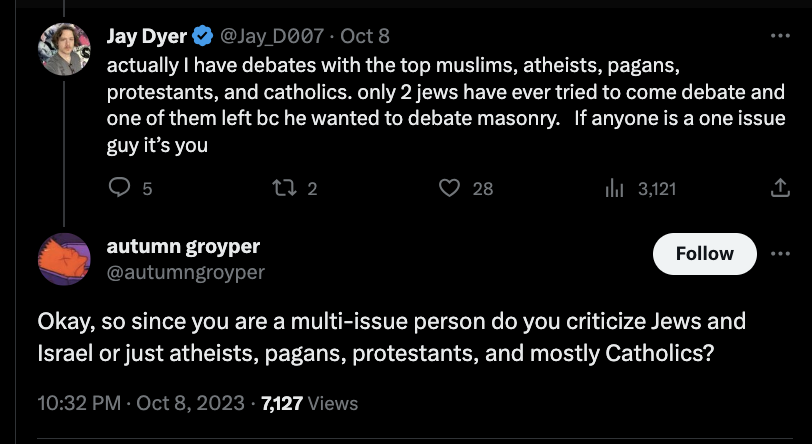The width and height of the screenshot is (812, 444).
Task: Like Jay Dyer's tweet with the heart icon
Action: pyautogui.click(x=449, y=188)
